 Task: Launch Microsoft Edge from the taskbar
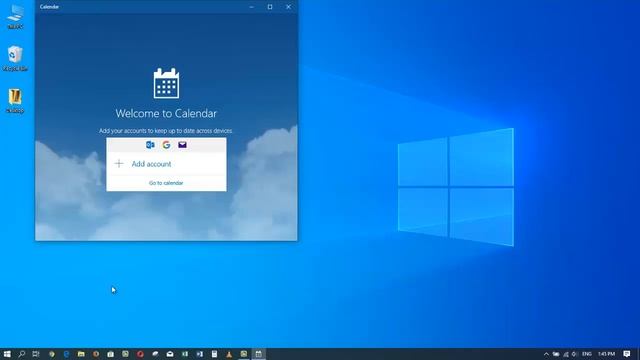click(x=66, y=354)
